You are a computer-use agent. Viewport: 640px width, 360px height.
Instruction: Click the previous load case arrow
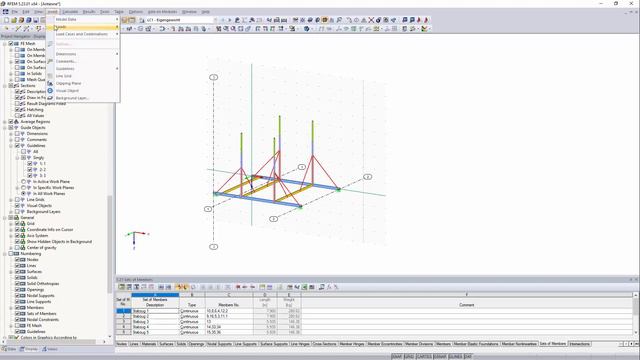222,20
